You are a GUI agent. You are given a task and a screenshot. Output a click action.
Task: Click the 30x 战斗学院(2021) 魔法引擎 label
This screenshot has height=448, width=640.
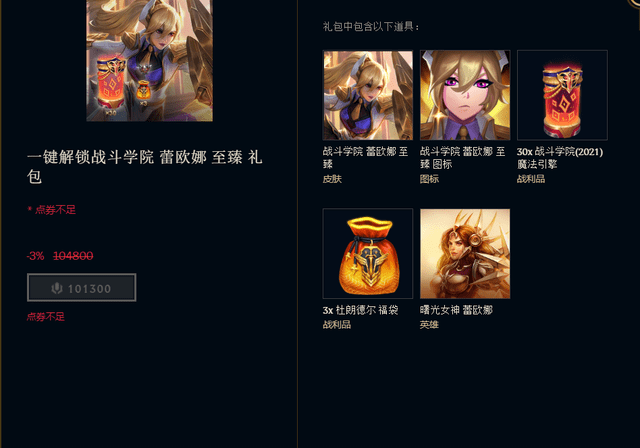tap(560, 157)
